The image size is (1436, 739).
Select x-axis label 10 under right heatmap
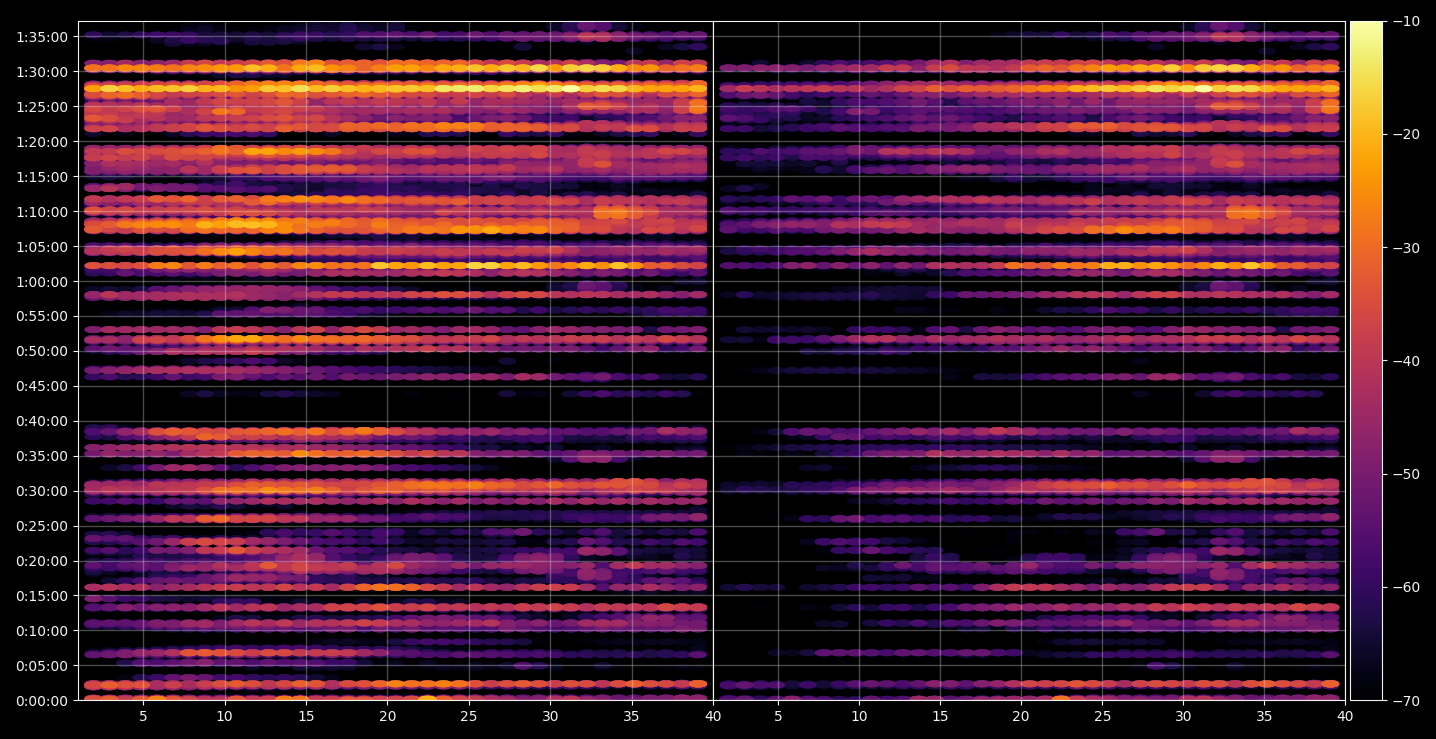(x=858, y=717)
